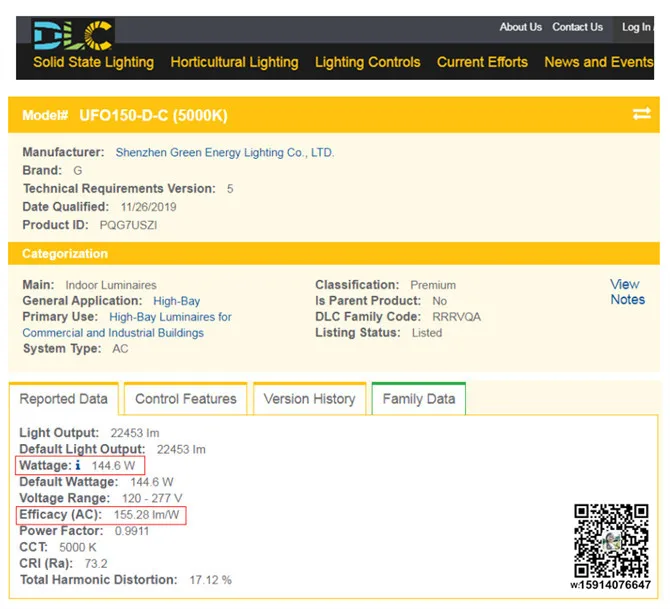Open the Family Data tab
670x609 pixels.
point(418,399)
